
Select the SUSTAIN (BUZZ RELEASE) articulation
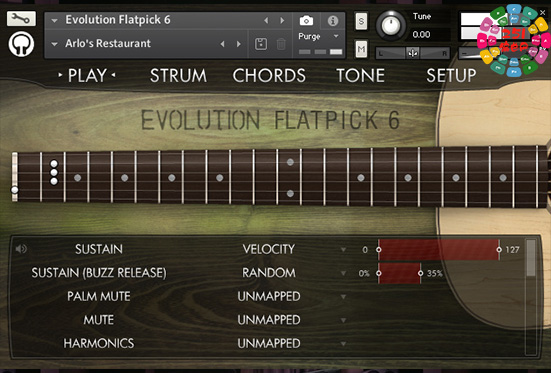99,273
